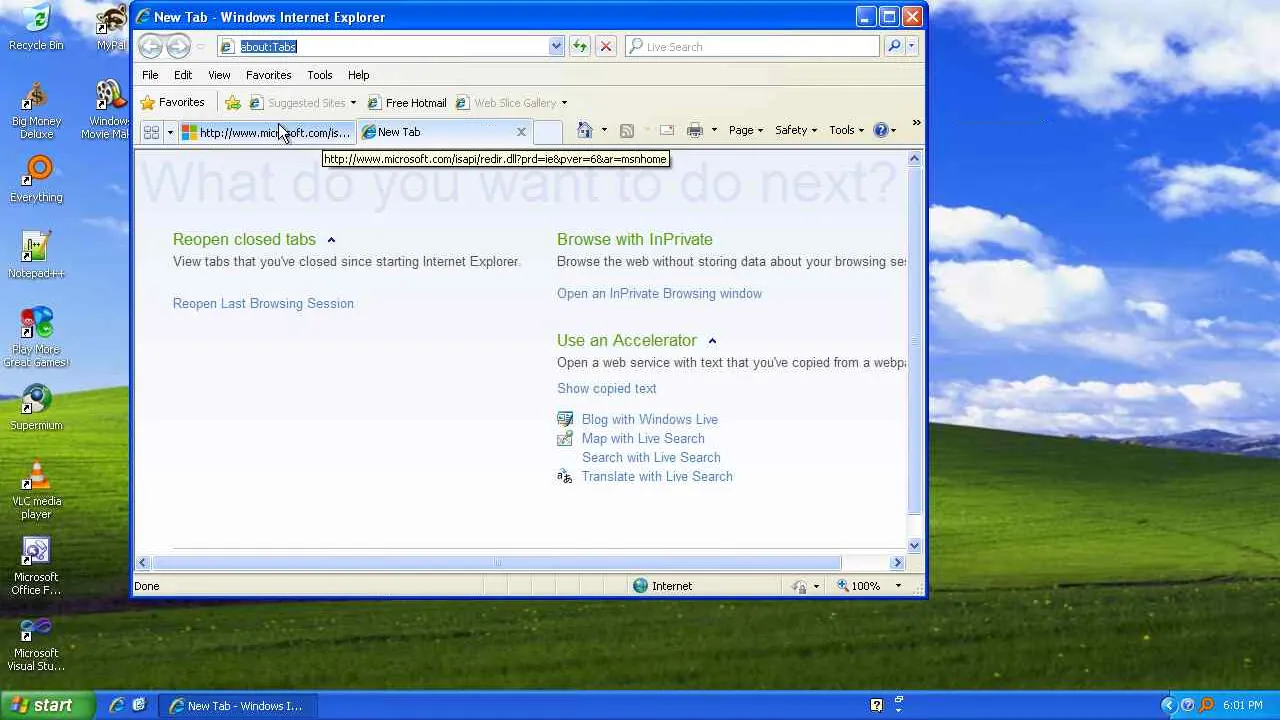Open the Page command dropdown

pyautogui.click(x=746, y=130)
